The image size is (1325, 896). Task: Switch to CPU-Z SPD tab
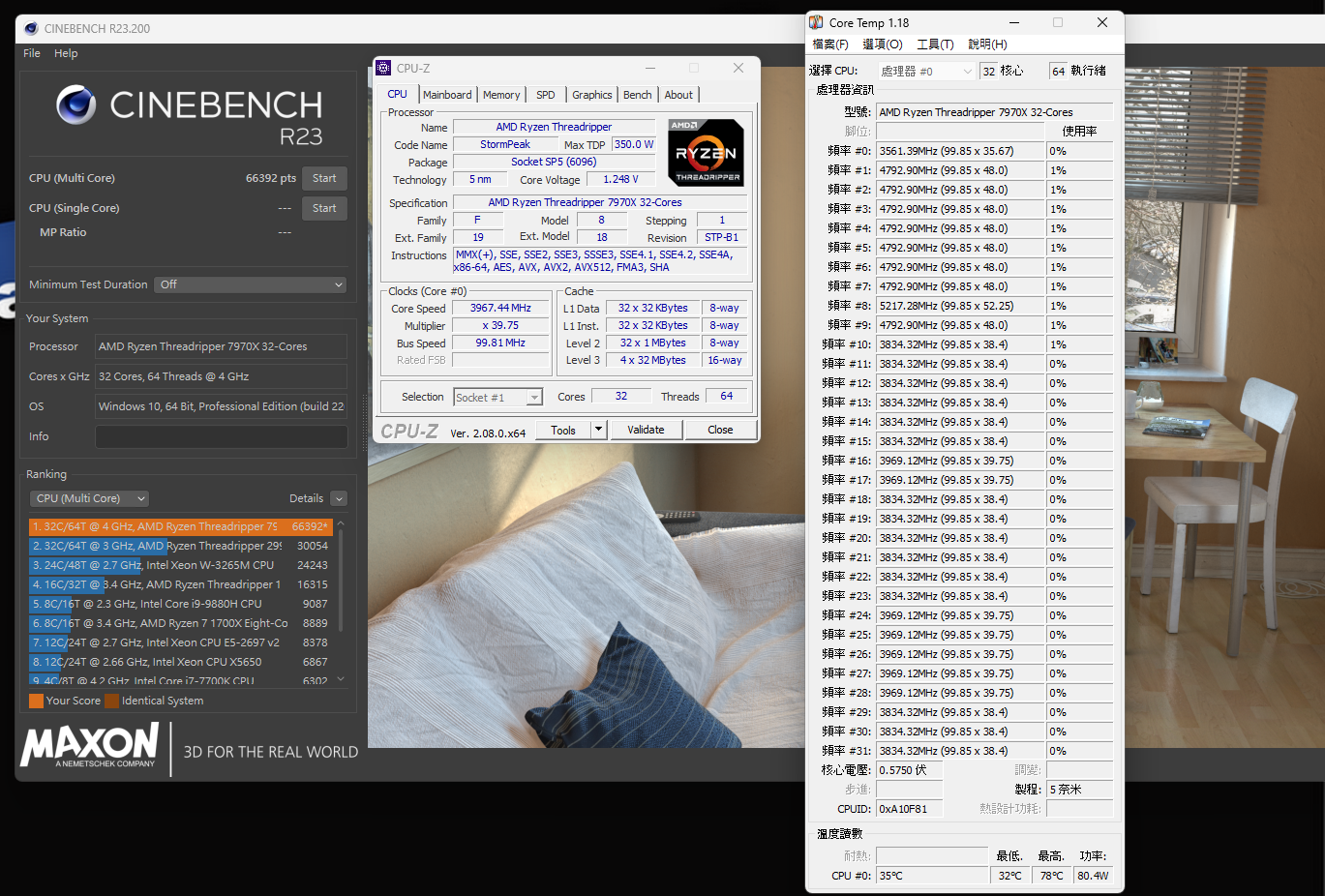tap(546, 95)
